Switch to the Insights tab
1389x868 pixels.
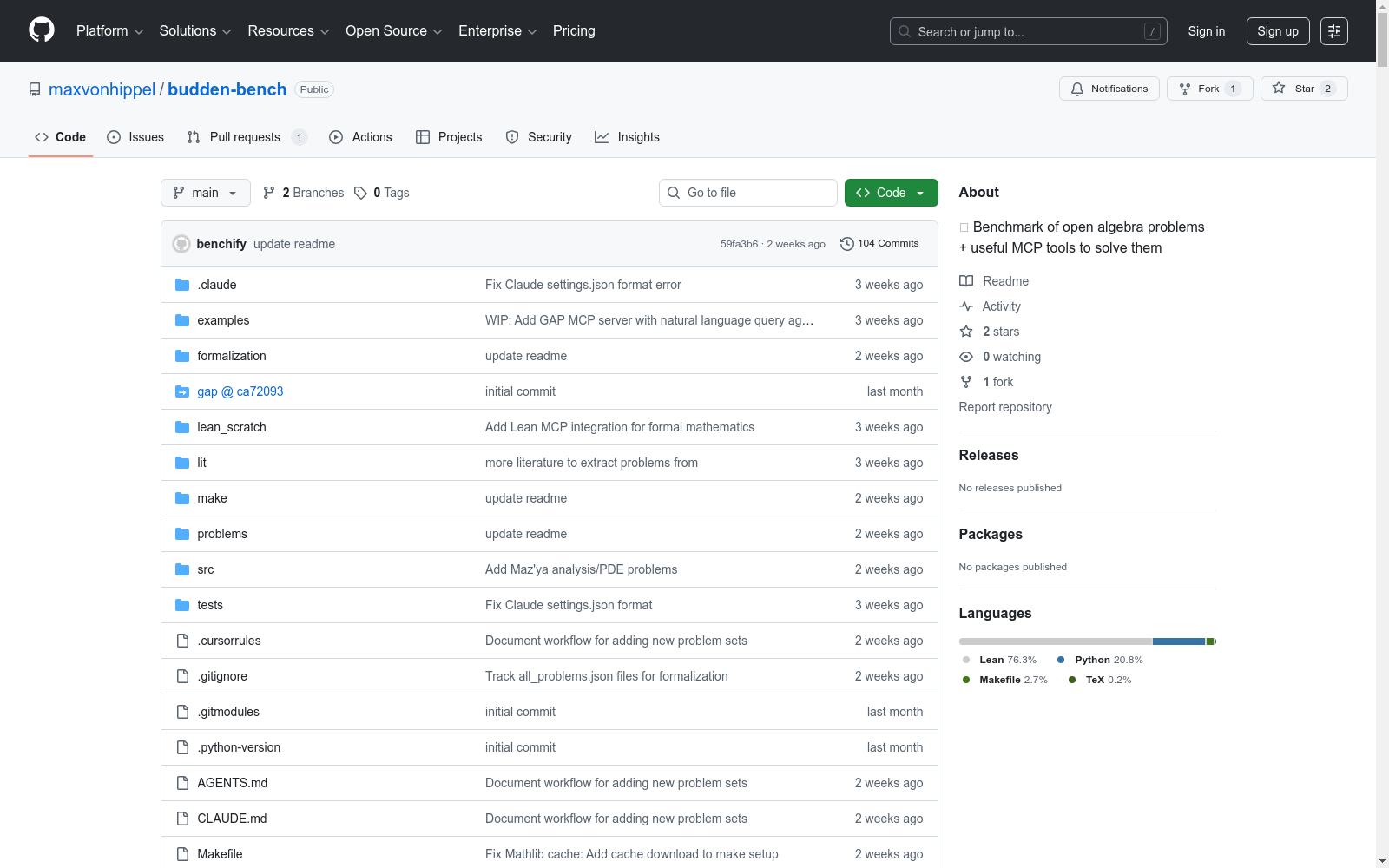pos(627,137)
